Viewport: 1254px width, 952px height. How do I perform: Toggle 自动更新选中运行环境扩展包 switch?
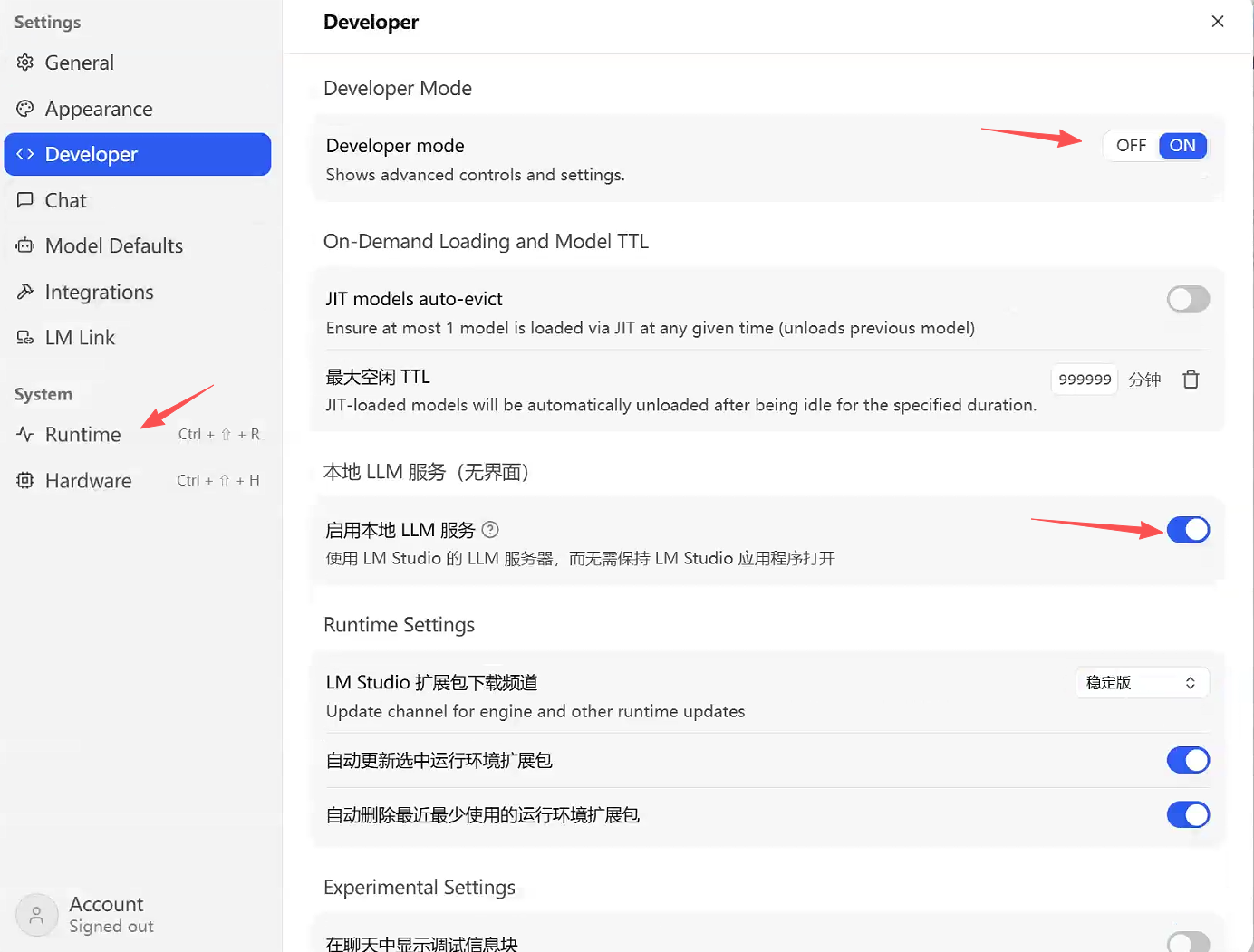1188,760
